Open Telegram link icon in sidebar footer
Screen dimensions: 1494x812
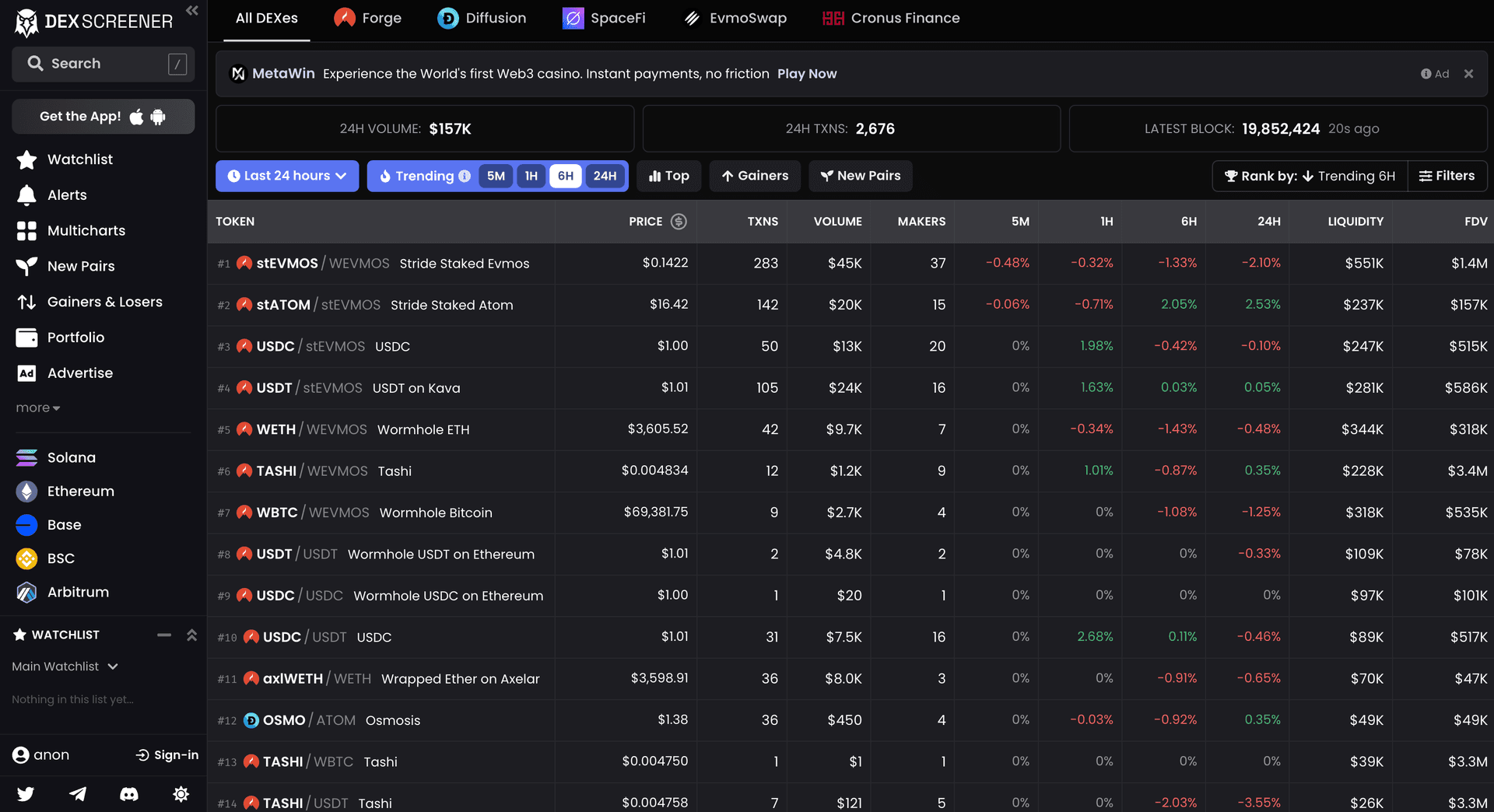pos(78,794)
